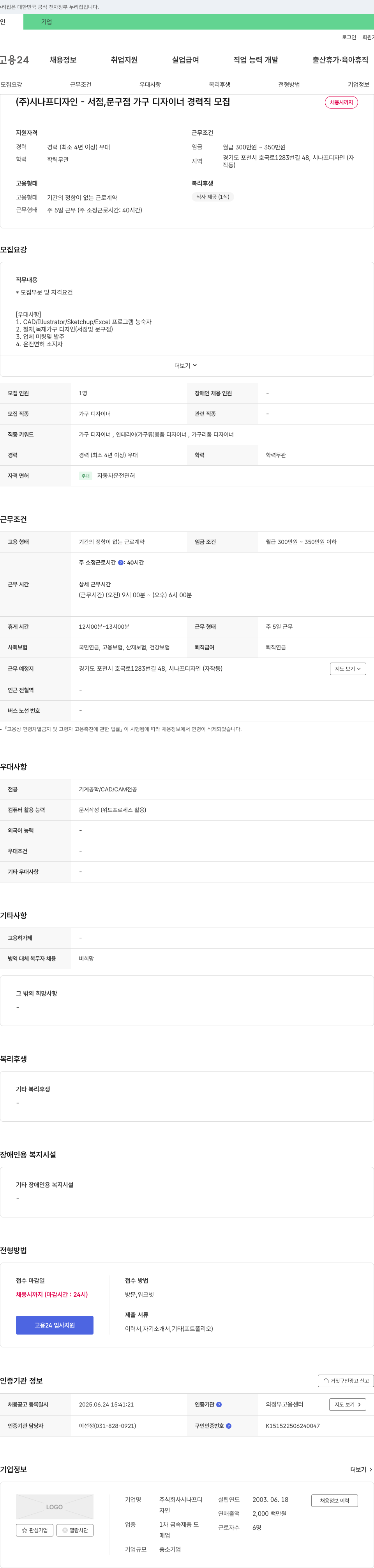Click the 가구 디자이너 모집 직종 cell
The height and width of the screenshot is (1568, 374).
[x=94, y=414]
